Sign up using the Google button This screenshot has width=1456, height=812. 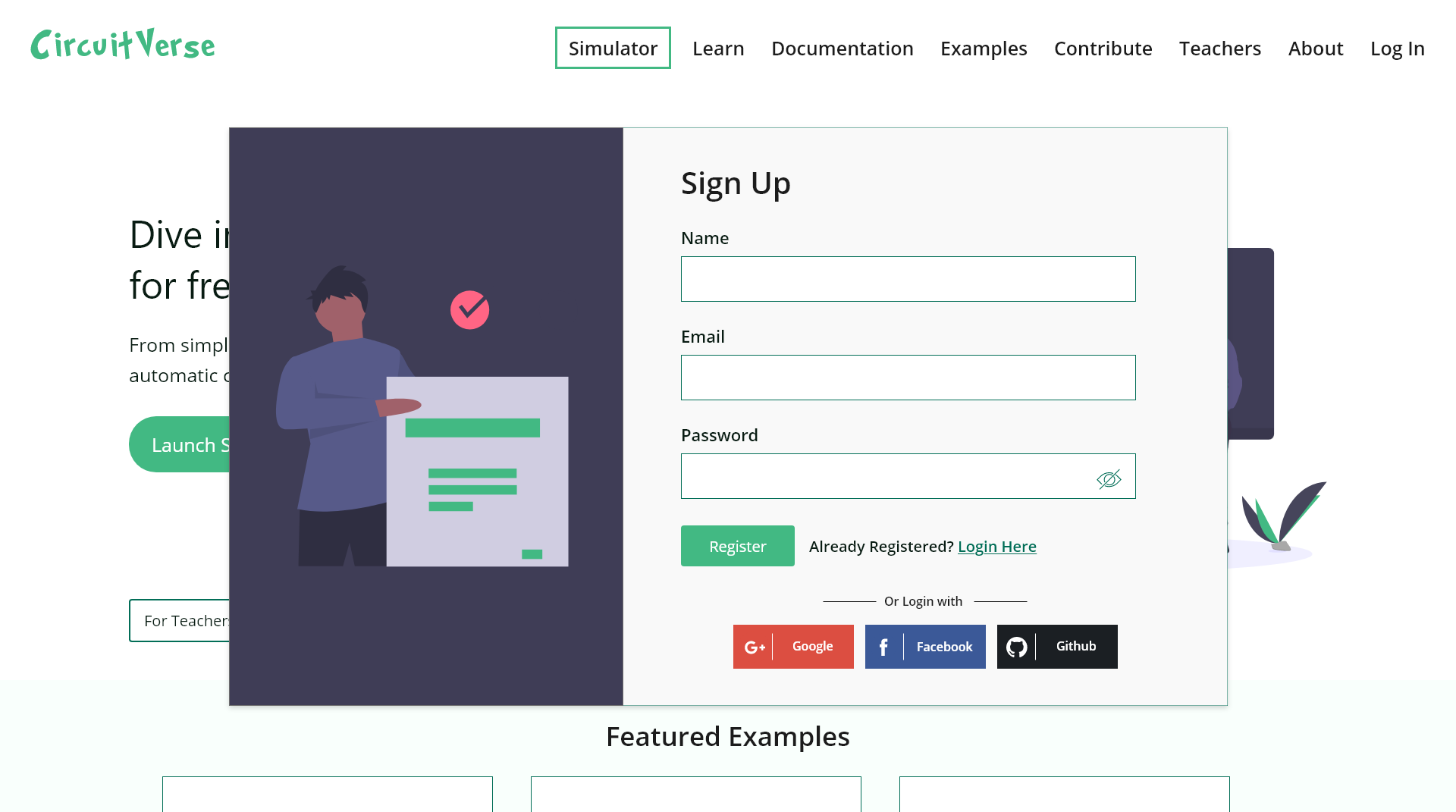pyautogui.click(x=793, y=646)
